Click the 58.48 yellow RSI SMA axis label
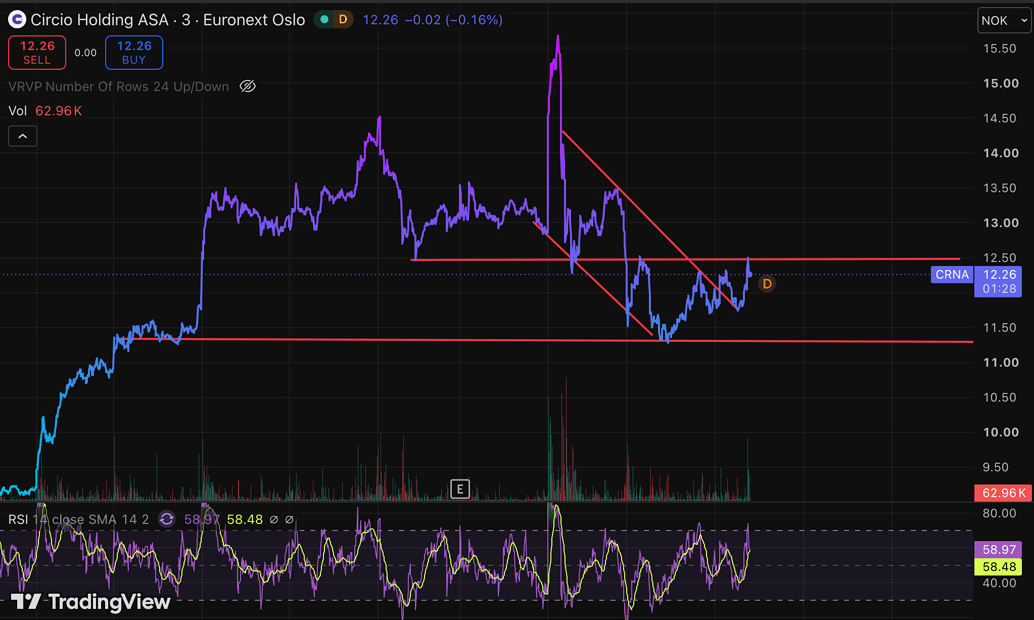This screenshot has width=1034, height=620. tap(998, 567)
